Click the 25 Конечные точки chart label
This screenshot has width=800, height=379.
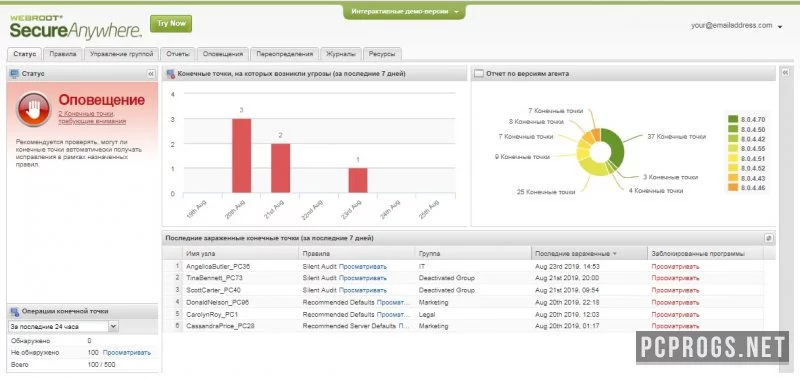pos(545,192)
